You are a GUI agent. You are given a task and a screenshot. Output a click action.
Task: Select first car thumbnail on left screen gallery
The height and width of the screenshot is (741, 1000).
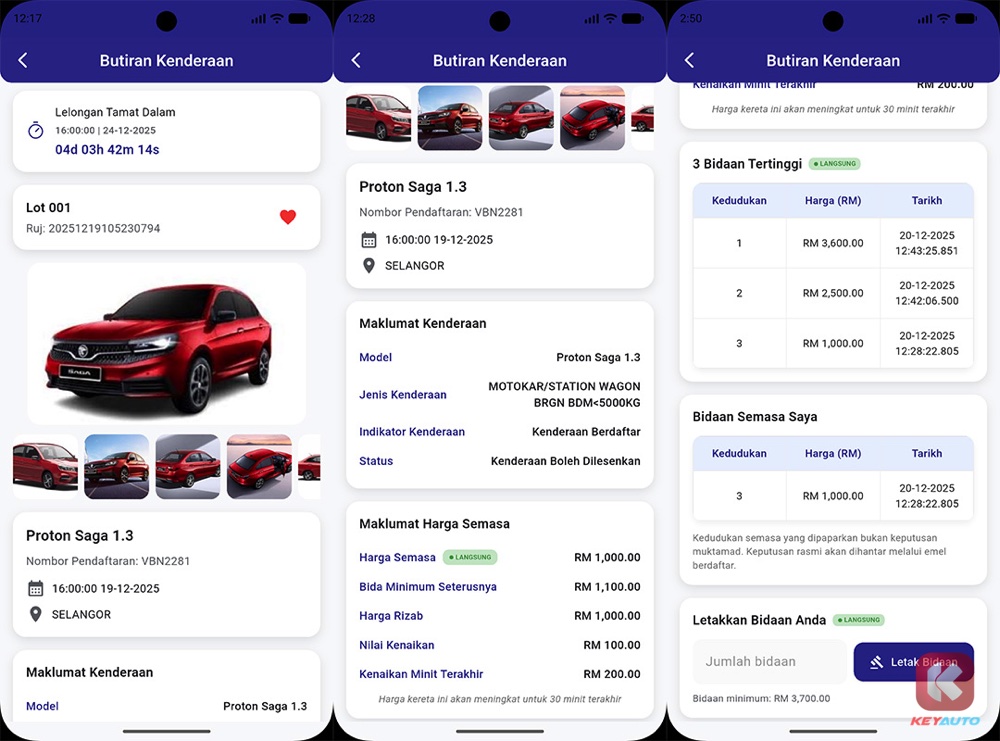point(45,467)
